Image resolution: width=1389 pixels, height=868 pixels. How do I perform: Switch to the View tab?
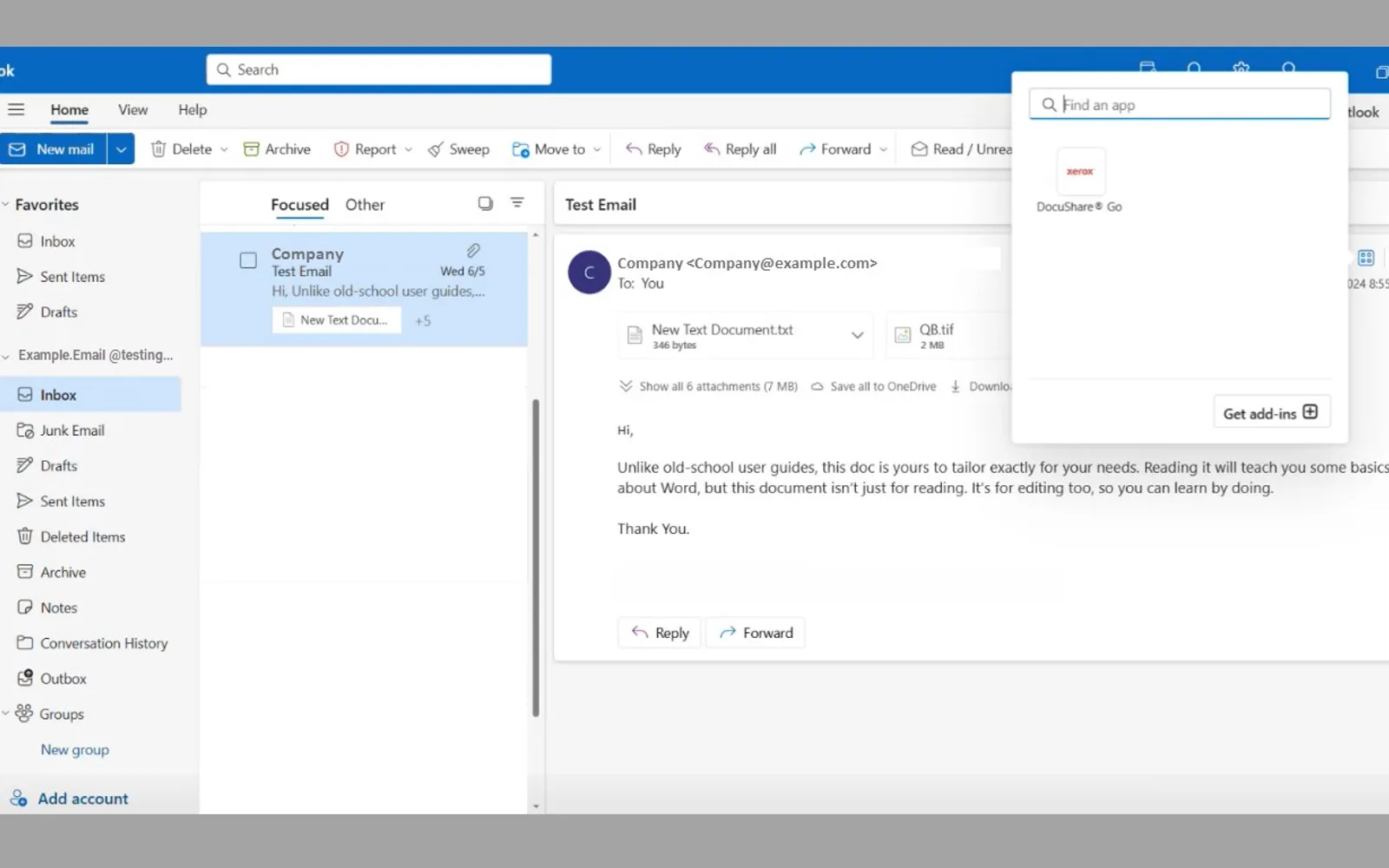coord(133,109)
